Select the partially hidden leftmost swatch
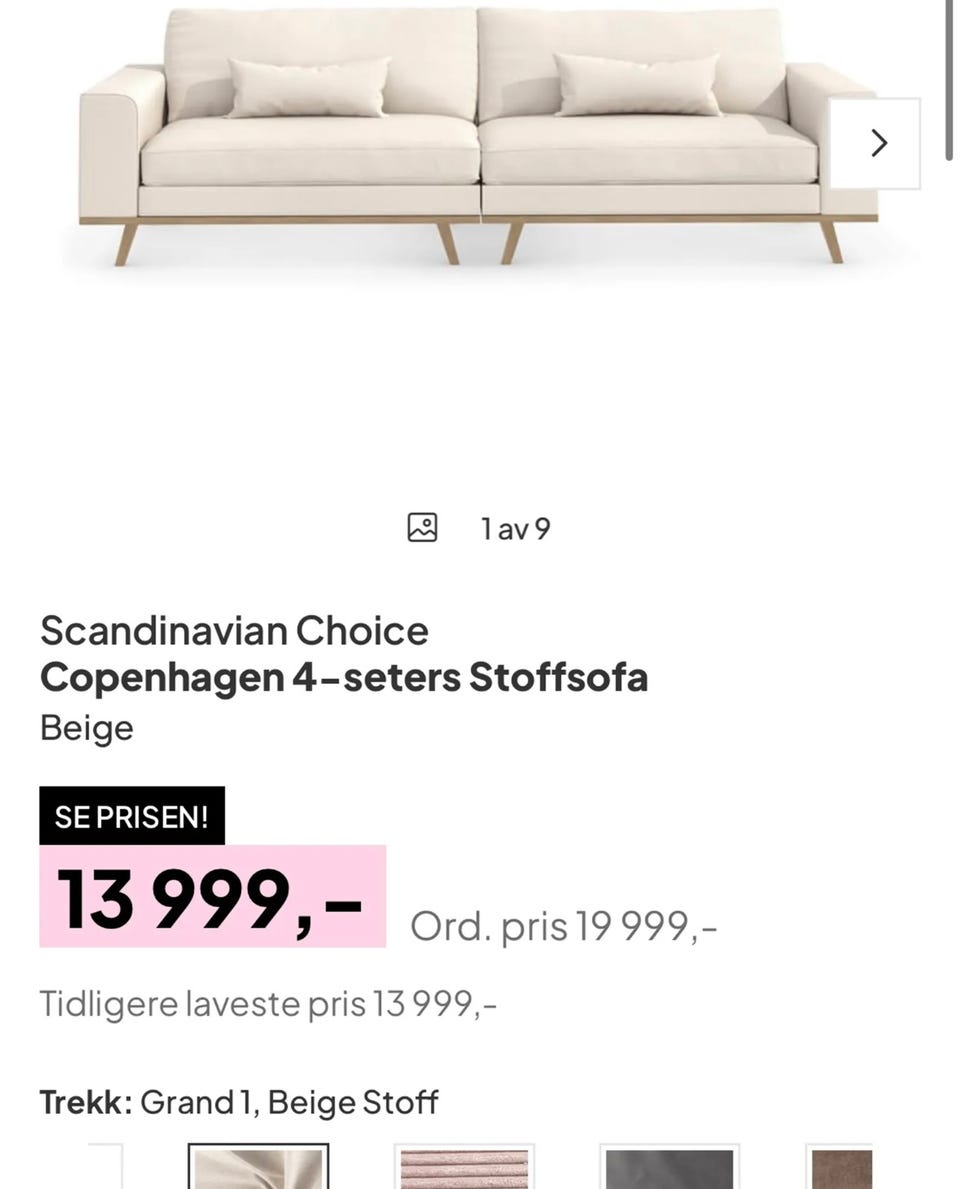960x1189 pixels. (x=105, y=1167)
